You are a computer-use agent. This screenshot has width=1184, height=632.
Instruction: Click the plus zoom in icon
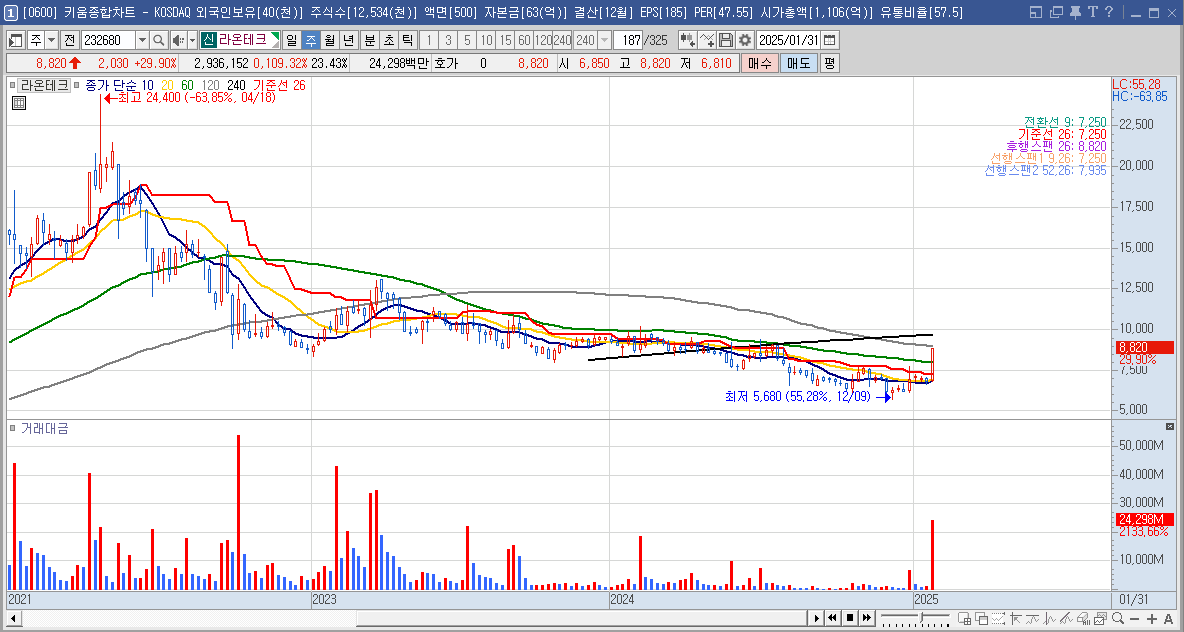pos(1152,619)
